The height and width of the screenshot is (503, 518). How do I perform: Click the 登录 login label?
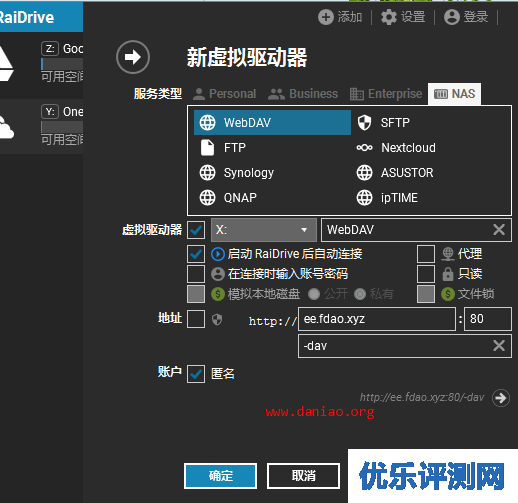pyautogui.click(x=476, y=17)
